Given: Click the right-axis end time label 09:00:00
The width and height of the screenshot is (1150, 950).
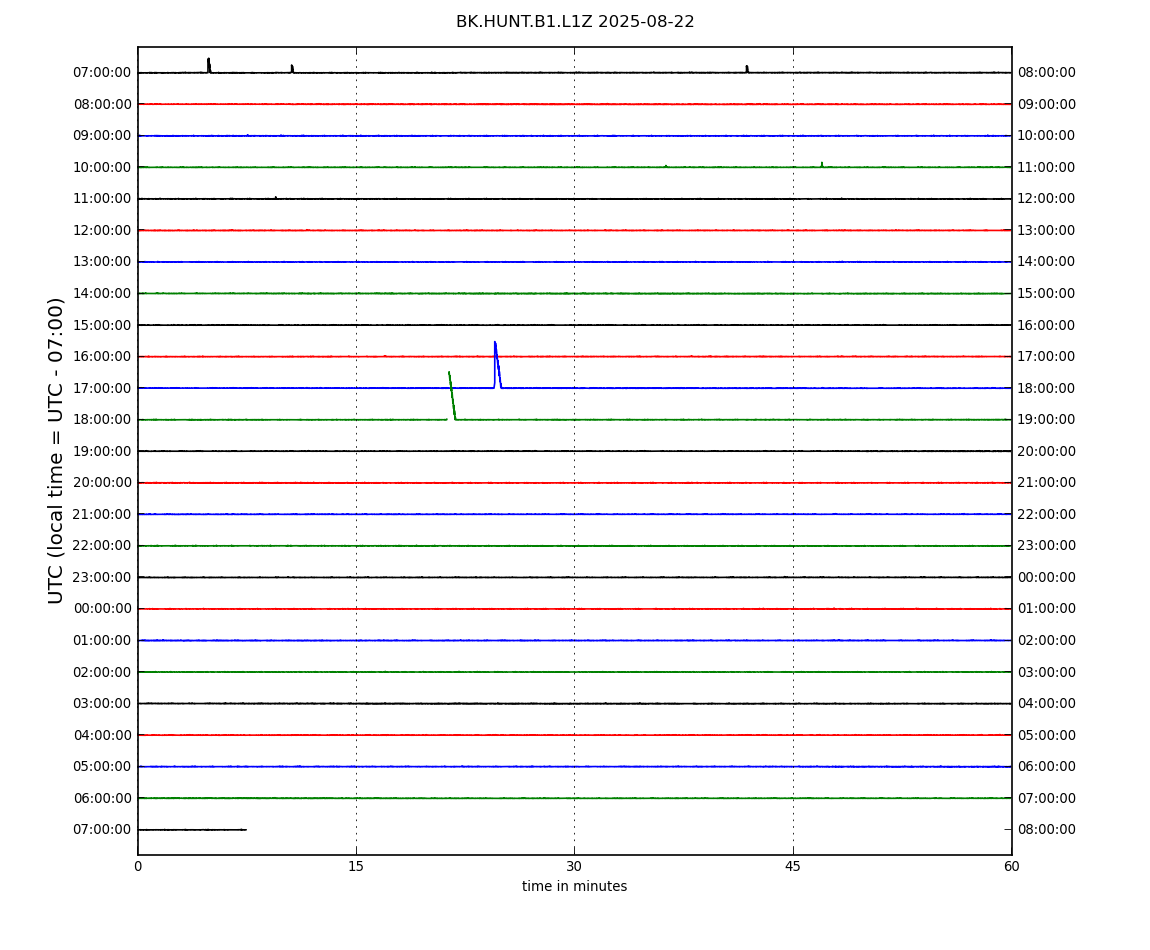Looking at the screenshot, I should point(1047,104).
